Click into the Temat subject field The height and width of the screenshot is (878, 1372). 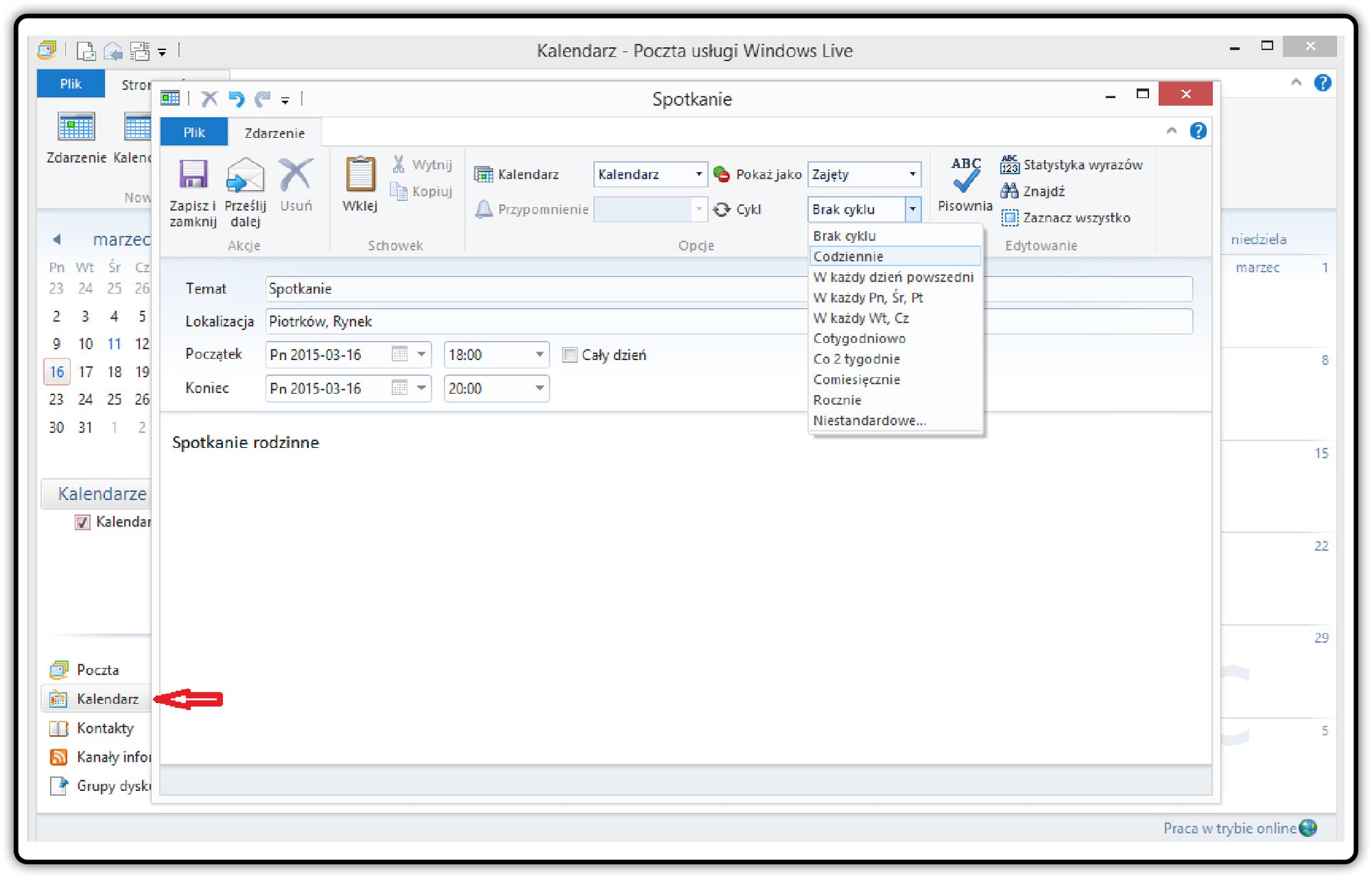729,289
